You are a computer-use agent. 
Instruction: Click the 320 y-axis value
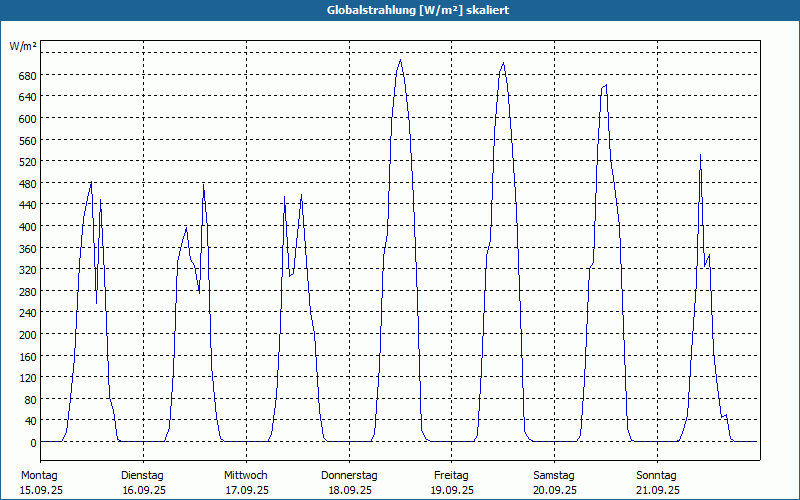[x=28, y=270]
